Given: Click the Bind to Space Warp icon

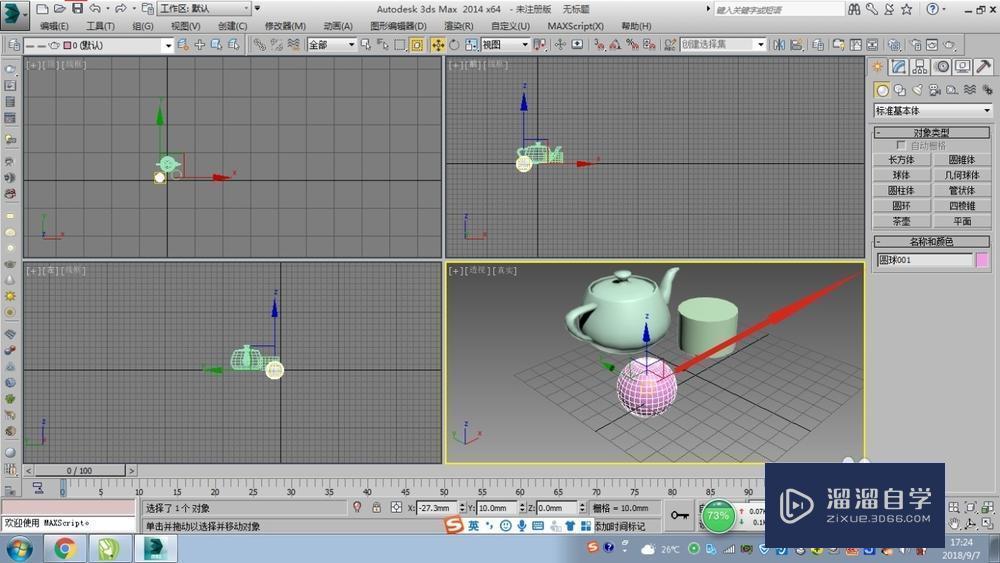Looking at the screenshot, I should (293, 45).
